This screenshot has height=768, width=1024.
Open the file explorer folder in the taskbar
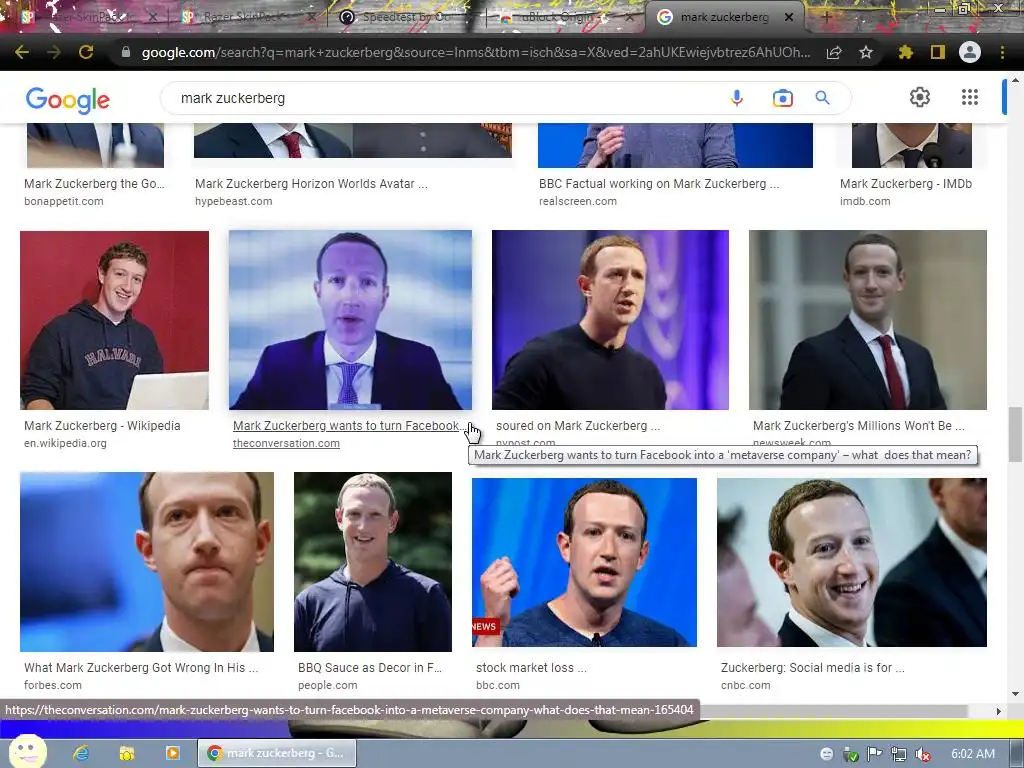pyautogui.click(x=127, y=753)
